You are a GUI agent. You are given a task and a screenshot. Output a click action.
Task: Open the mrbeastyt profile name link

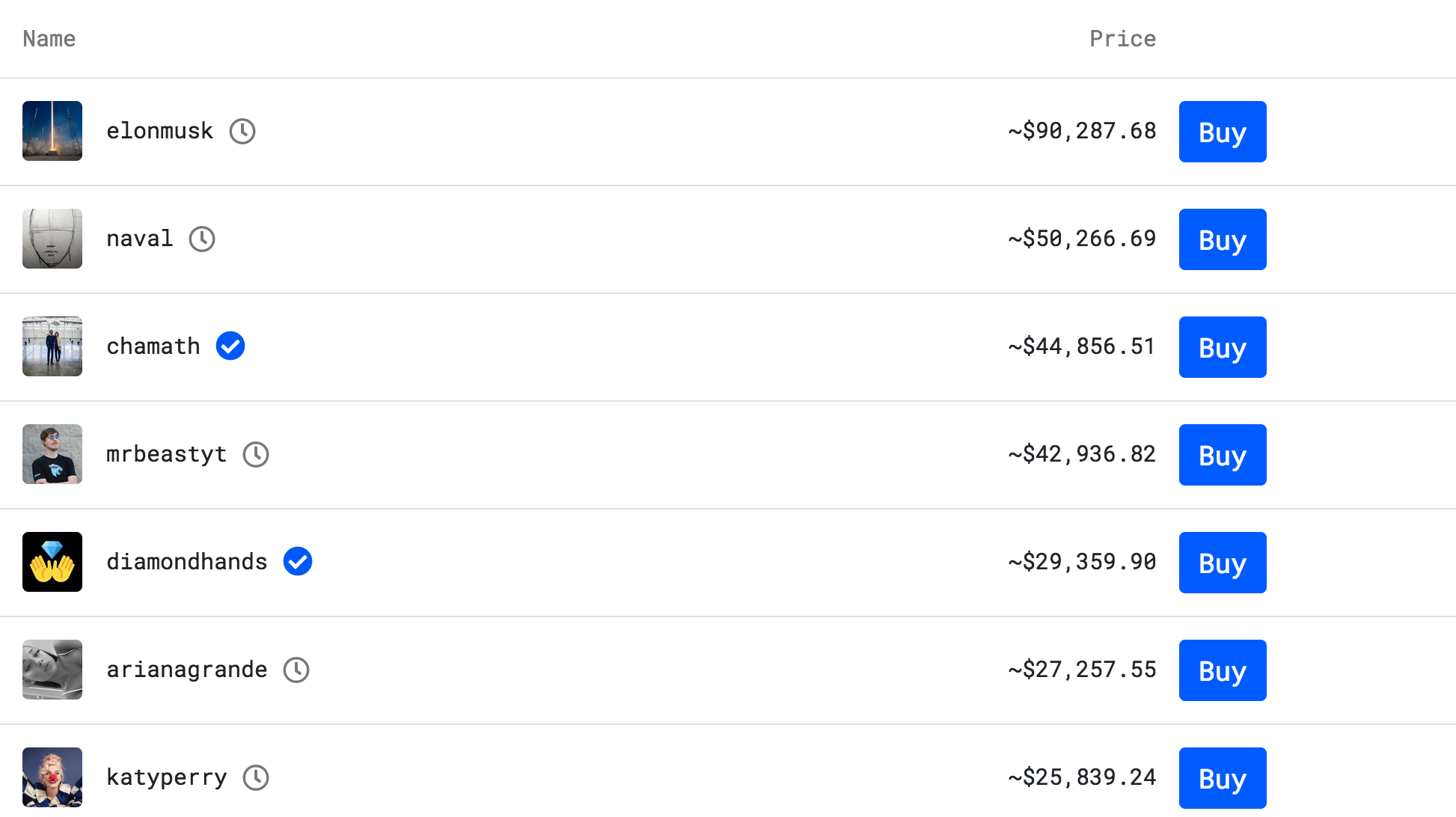[166, 454]
